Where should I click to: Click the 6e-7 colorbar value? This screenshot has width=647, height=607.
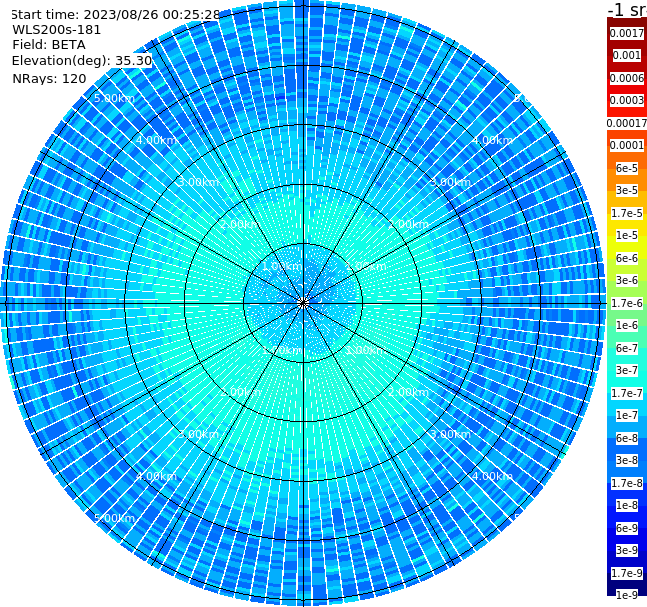click(x=627, y=348)
